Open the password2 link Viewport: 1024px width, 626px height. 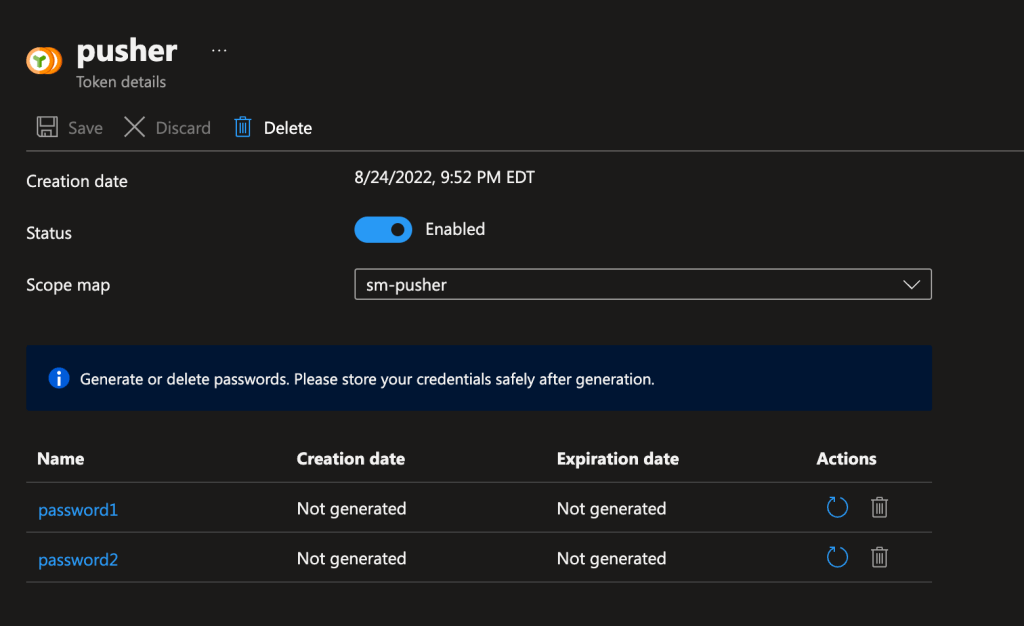78,560
